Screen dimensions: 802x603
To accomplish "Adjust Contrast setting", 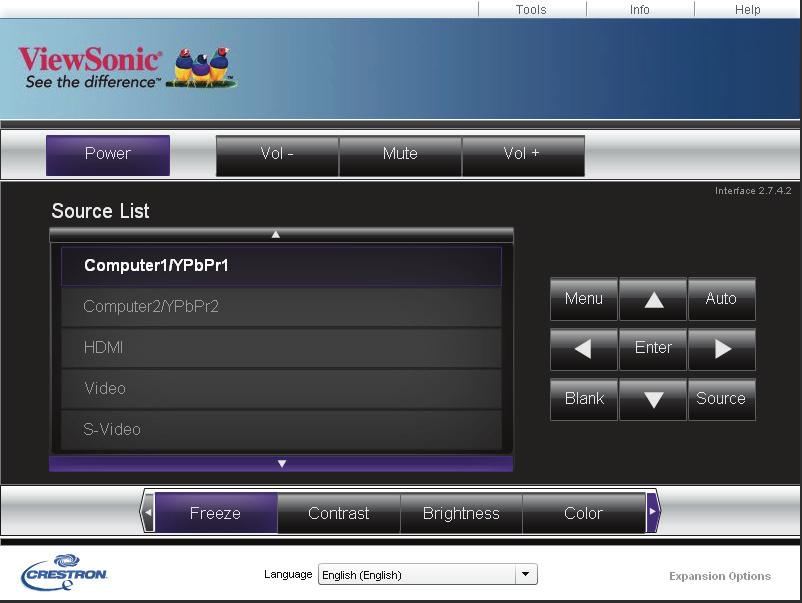I will [x=339, y=513].
